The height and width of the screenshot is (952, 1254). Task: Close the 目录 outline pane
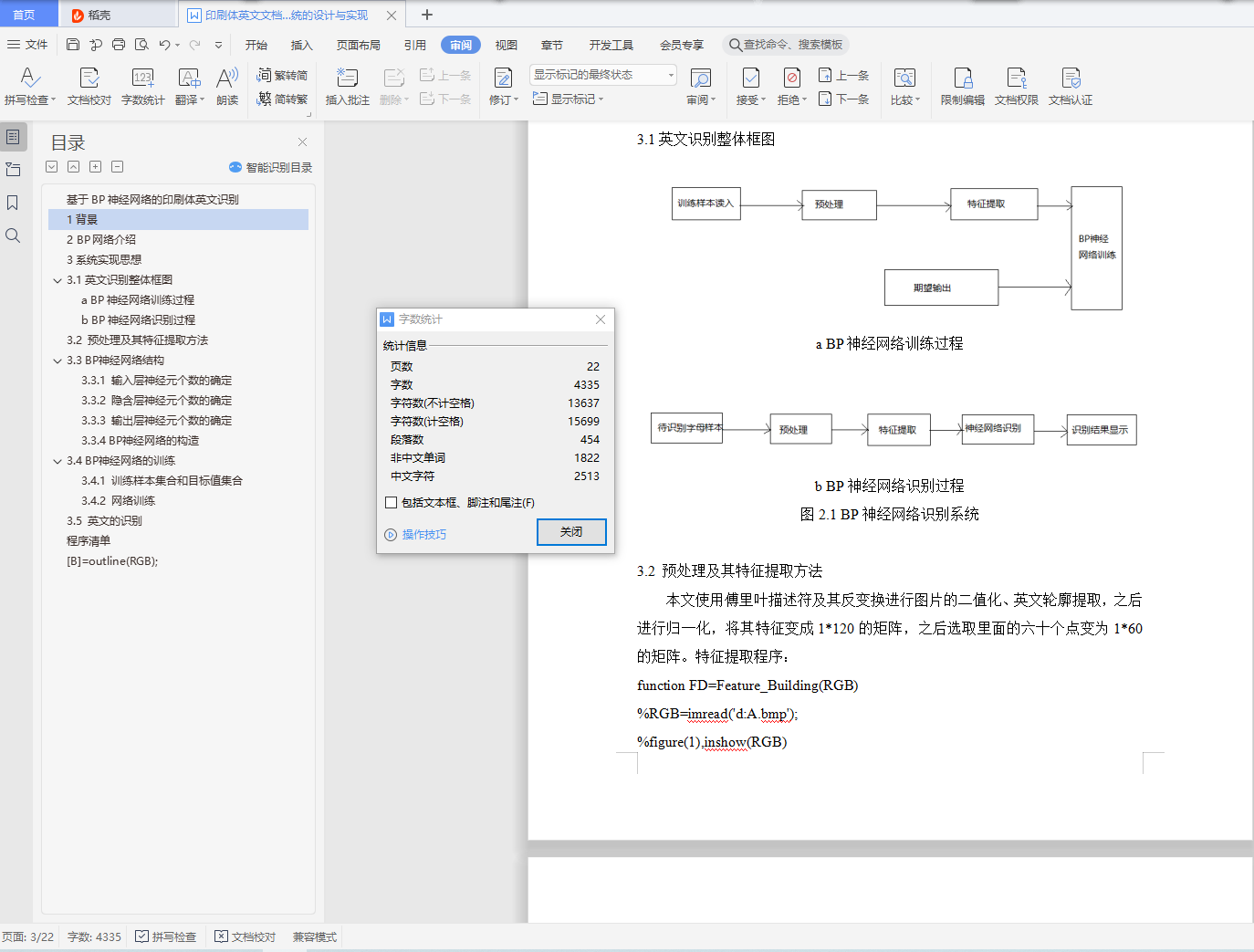click(302, 141)
